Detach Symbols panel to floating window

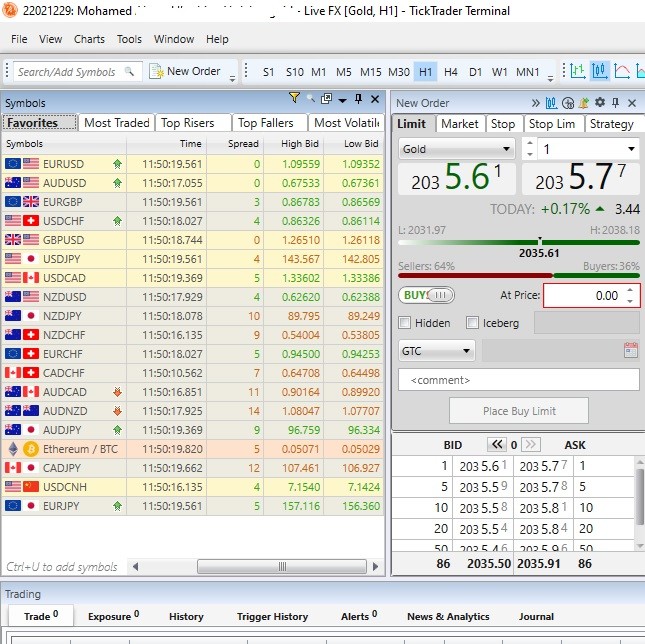(x=327, y=99)
